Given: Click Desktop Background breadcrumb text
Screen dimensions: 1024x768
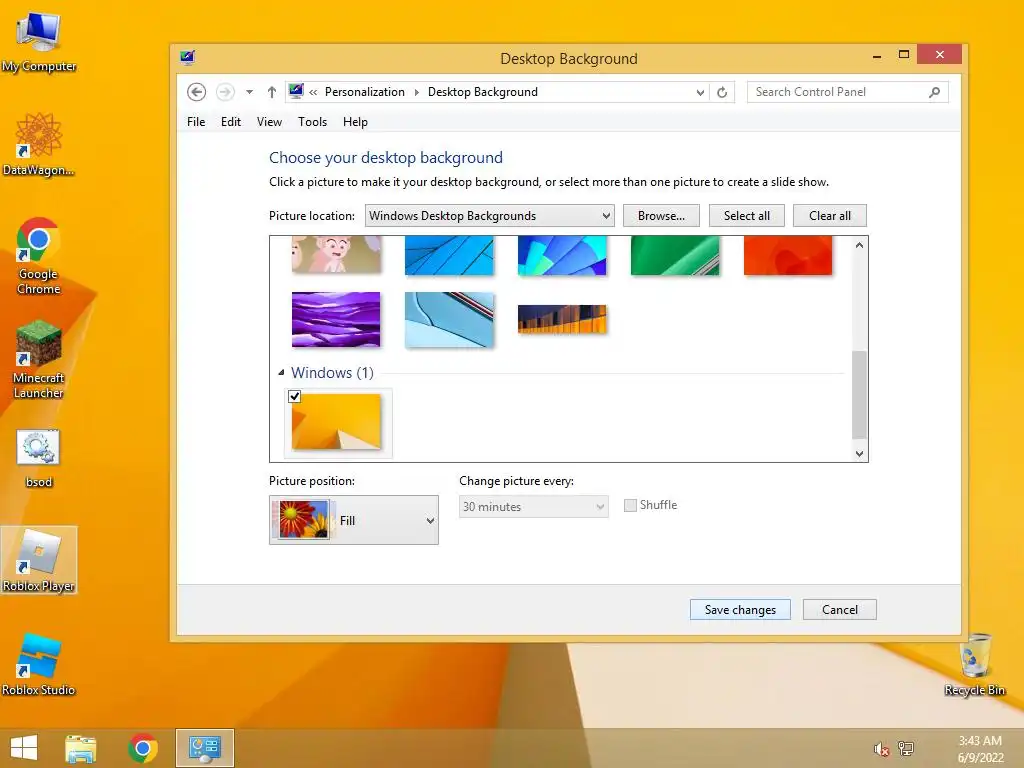Looking at the screenshot, I should point(483,92).
